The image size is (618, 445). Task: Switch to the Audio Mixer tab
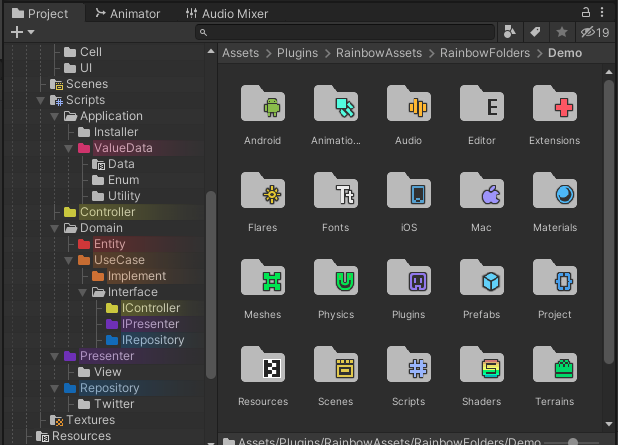point(227,13)
